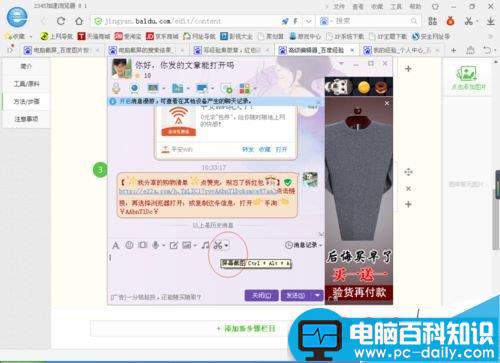Start voice call with microphone icon

[x=116, y=88]
